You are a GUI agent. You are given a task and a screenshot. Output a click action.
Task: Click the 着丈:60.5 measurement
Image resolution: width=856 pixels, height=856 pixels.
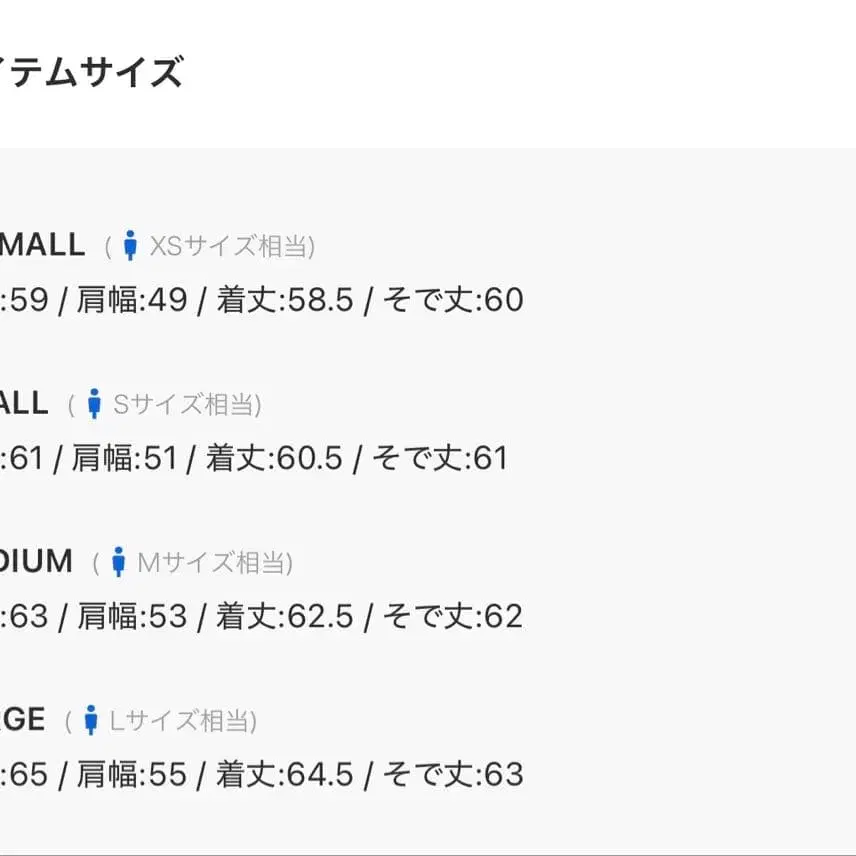coord(274,458)
